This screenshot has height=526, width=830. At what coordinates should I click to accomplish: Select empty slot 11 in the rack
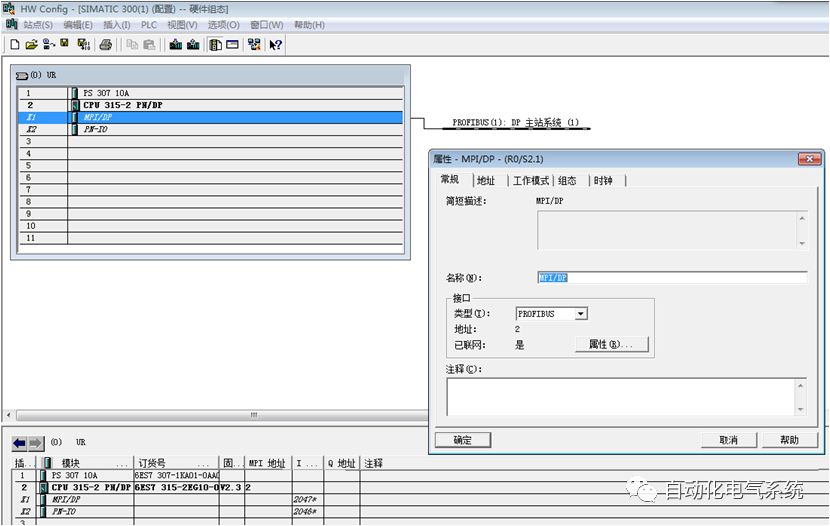[x=210, y=238]
